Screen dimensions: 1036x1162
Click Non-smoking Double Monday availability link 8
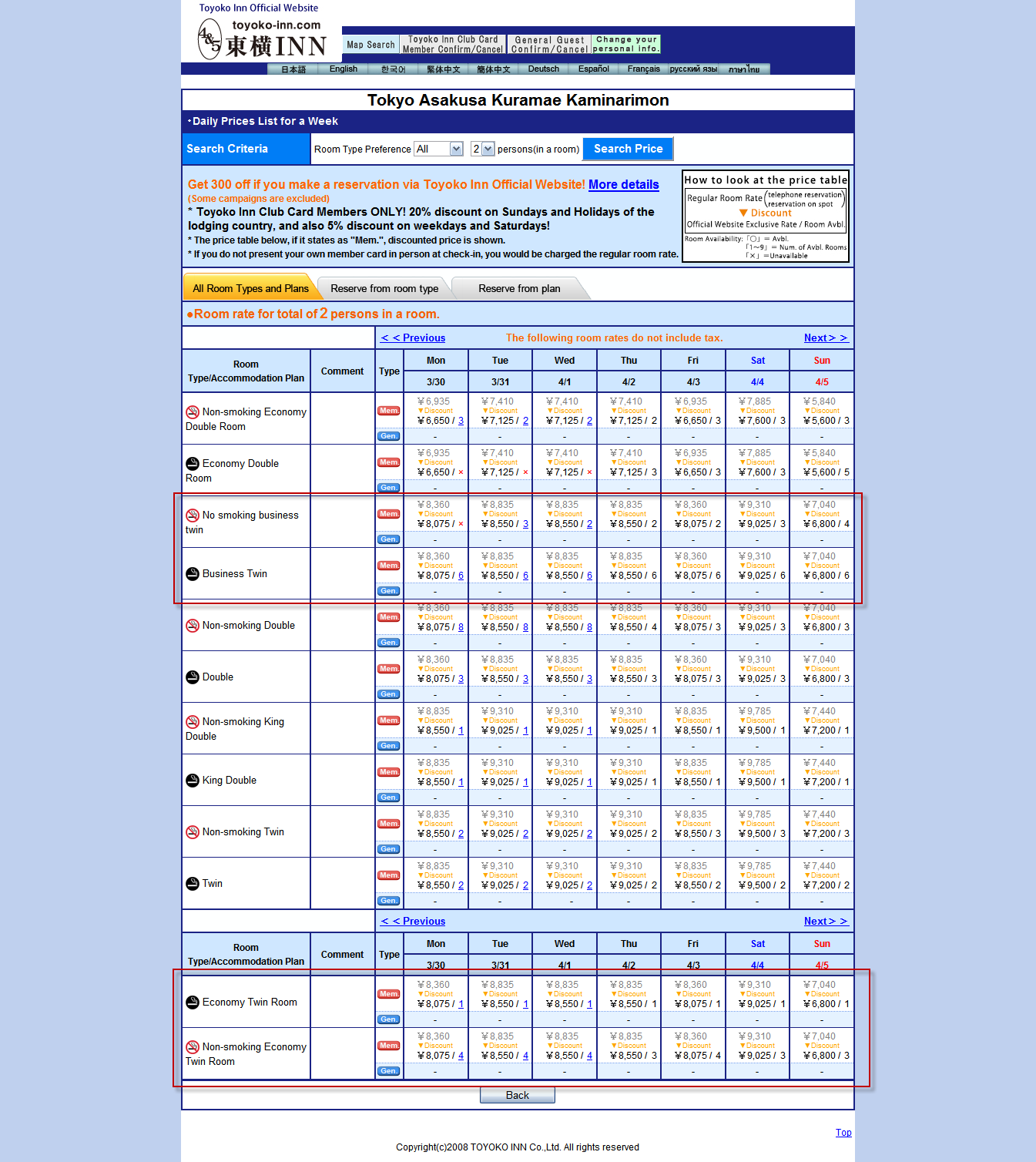pos(461,627)
